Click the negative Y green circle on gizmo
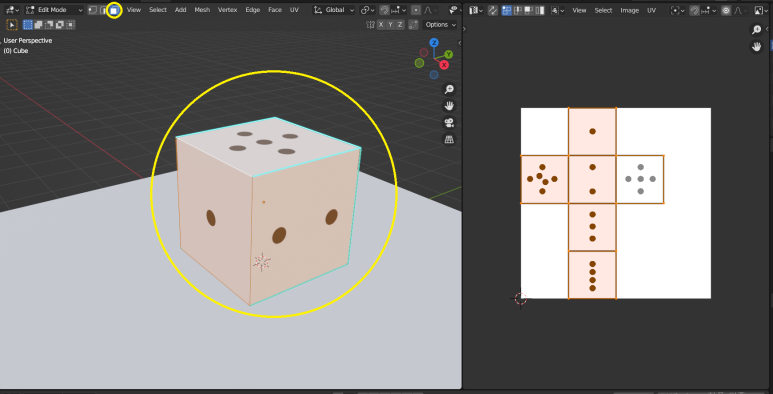The image size is (773, 394). point(419,63)
